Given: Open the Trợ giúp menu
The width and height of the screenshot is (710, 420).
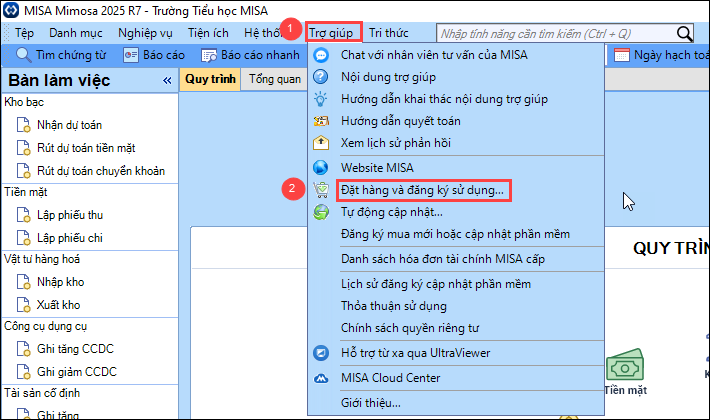Looking at the screenshot, I should (333, 33).
